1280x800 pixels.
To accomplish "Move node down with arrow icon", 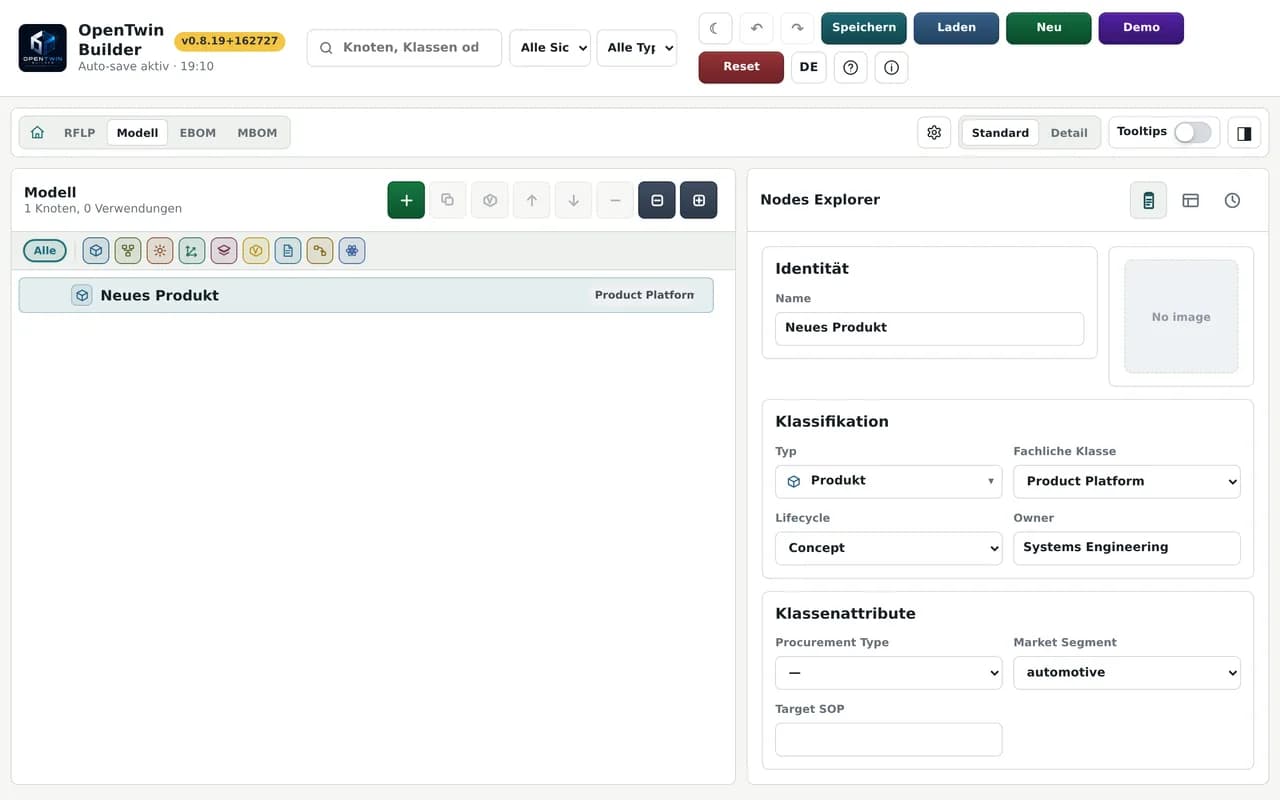I will [573, 200].
